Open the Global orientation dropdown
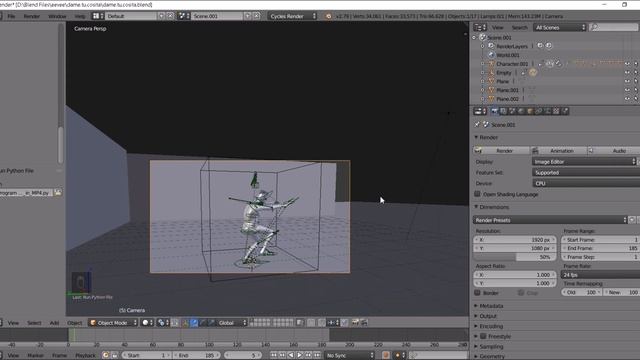 232,323
